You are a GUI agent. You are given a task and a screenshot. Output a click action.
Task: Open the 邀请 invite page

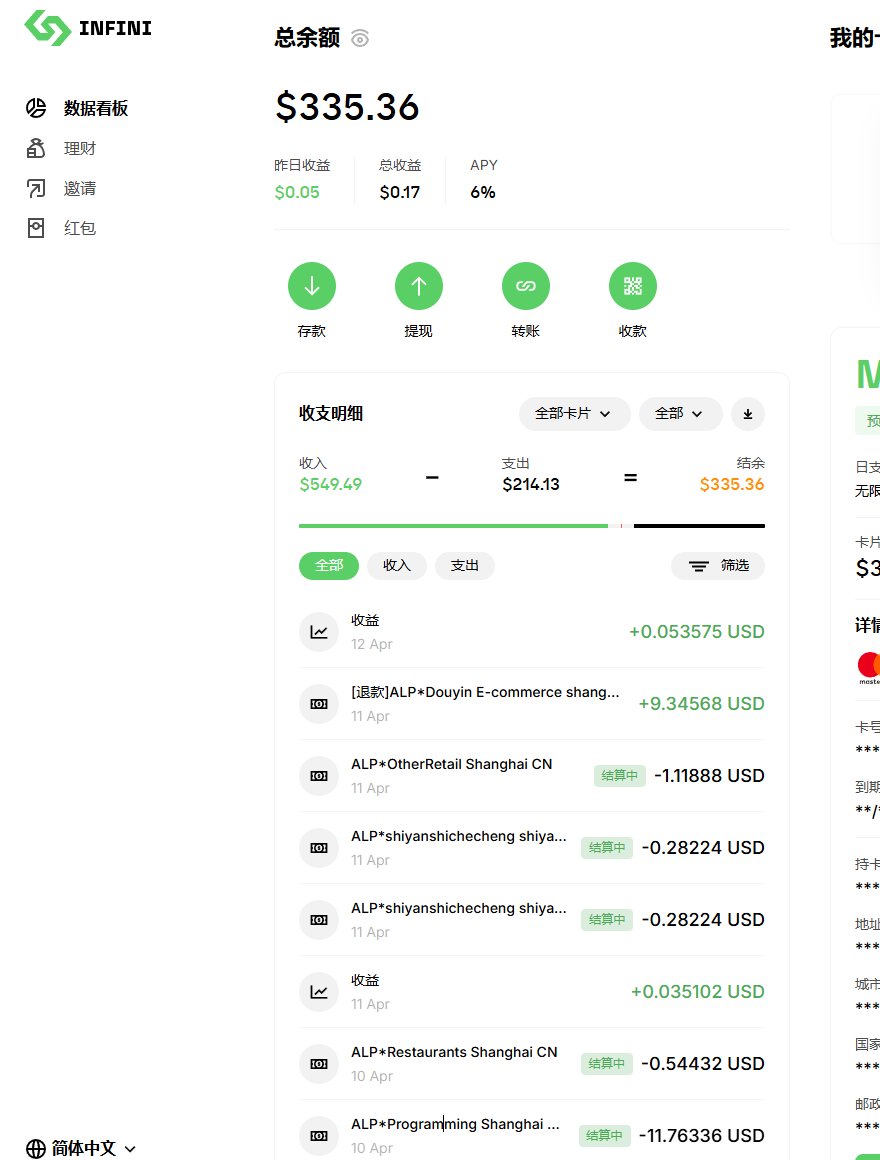pos(79,188)
